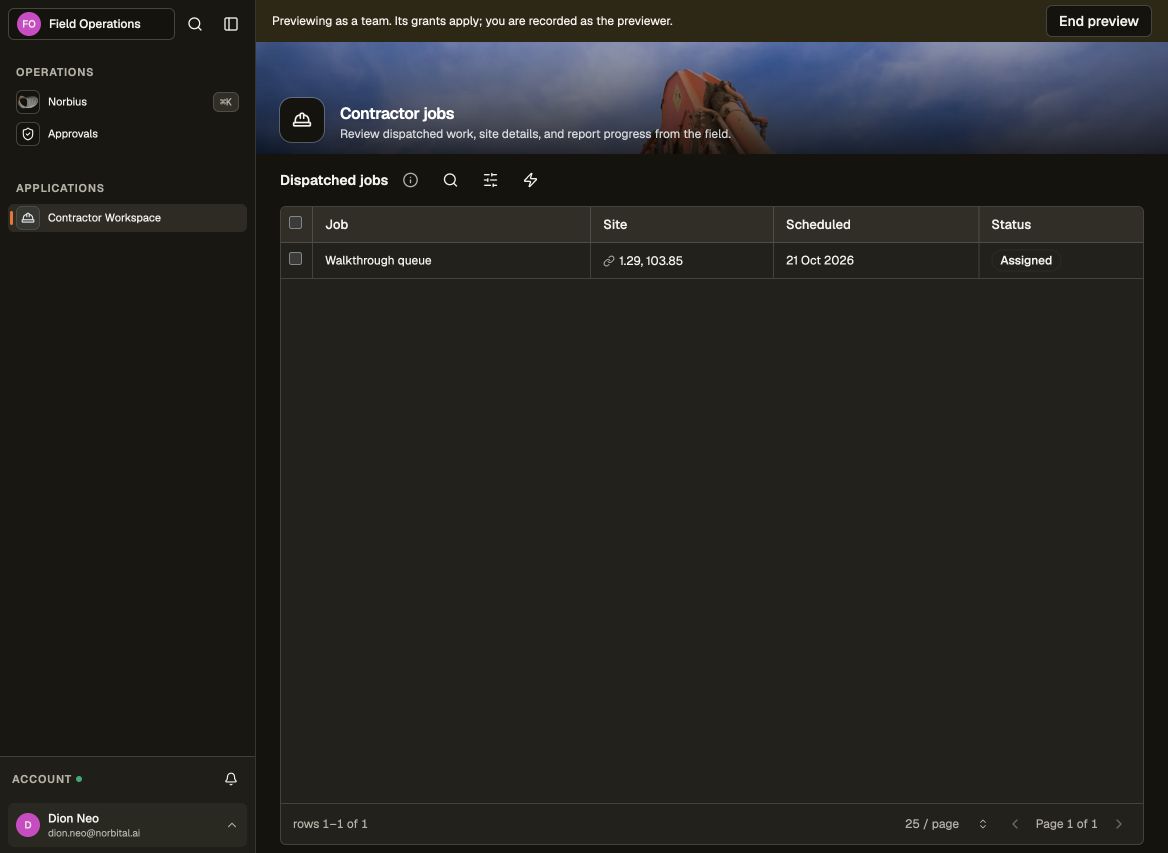Click the Contractor jobs title
Viewport: 1168px width, 853px height.
tap(397, 113)
